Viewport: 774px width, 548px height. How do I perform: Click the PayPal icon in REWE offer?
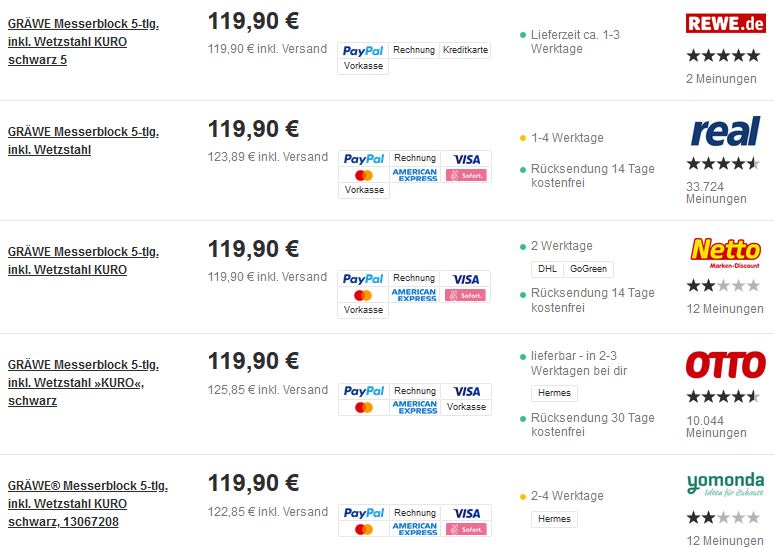[363, 50]
